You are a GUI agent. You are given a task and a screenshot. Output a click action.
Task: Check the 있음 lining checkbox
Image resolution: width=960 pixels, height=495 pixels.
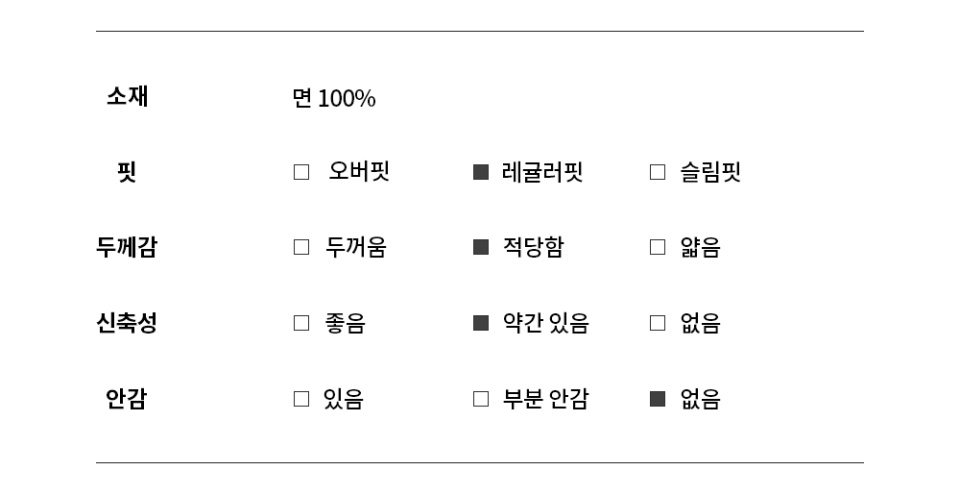pos(301,399)
